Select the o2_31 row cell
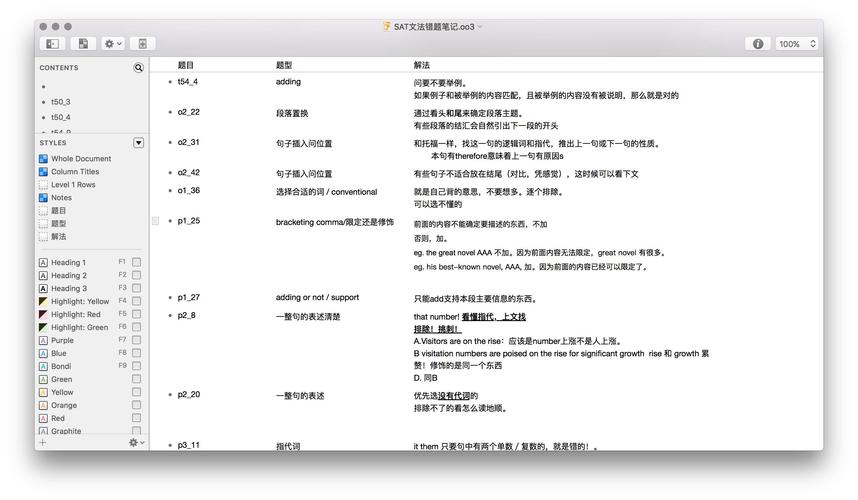This screenshot has height=500, width=858. pyautogui.click(x=189, y=142)
